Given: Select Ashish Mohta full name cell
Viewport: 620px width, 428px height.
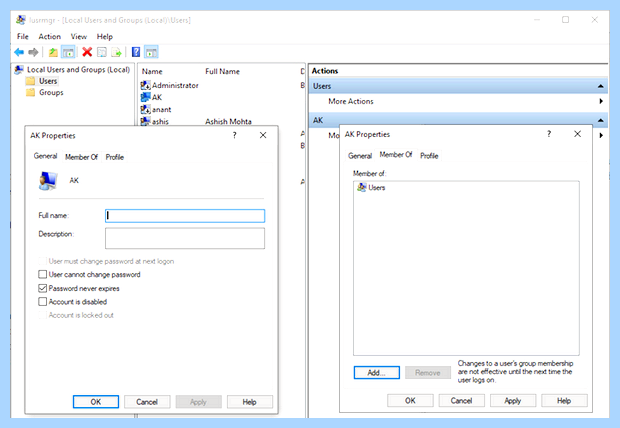Looking at the screenshot, I should [228, 121].
